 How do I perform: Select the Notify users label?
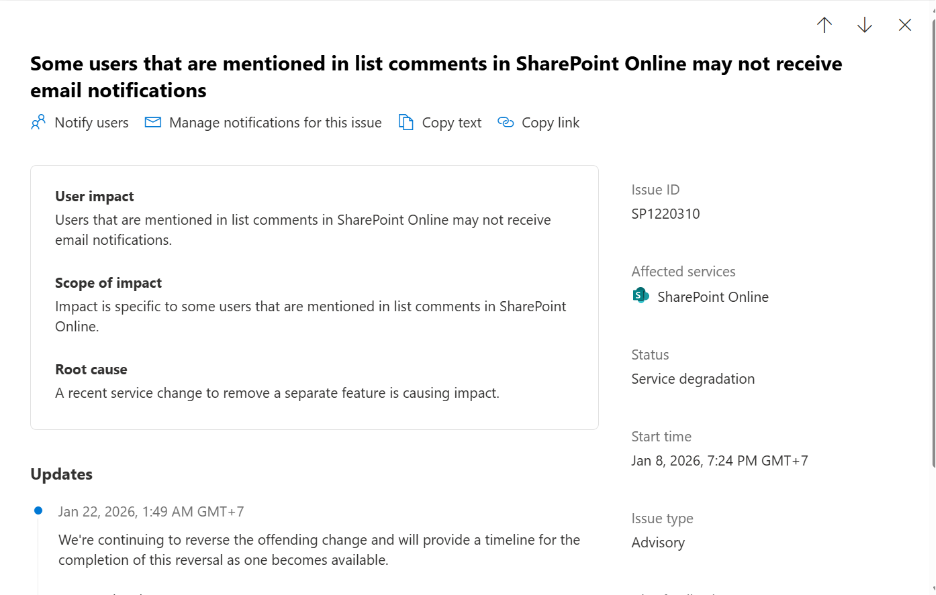[91, 122]
